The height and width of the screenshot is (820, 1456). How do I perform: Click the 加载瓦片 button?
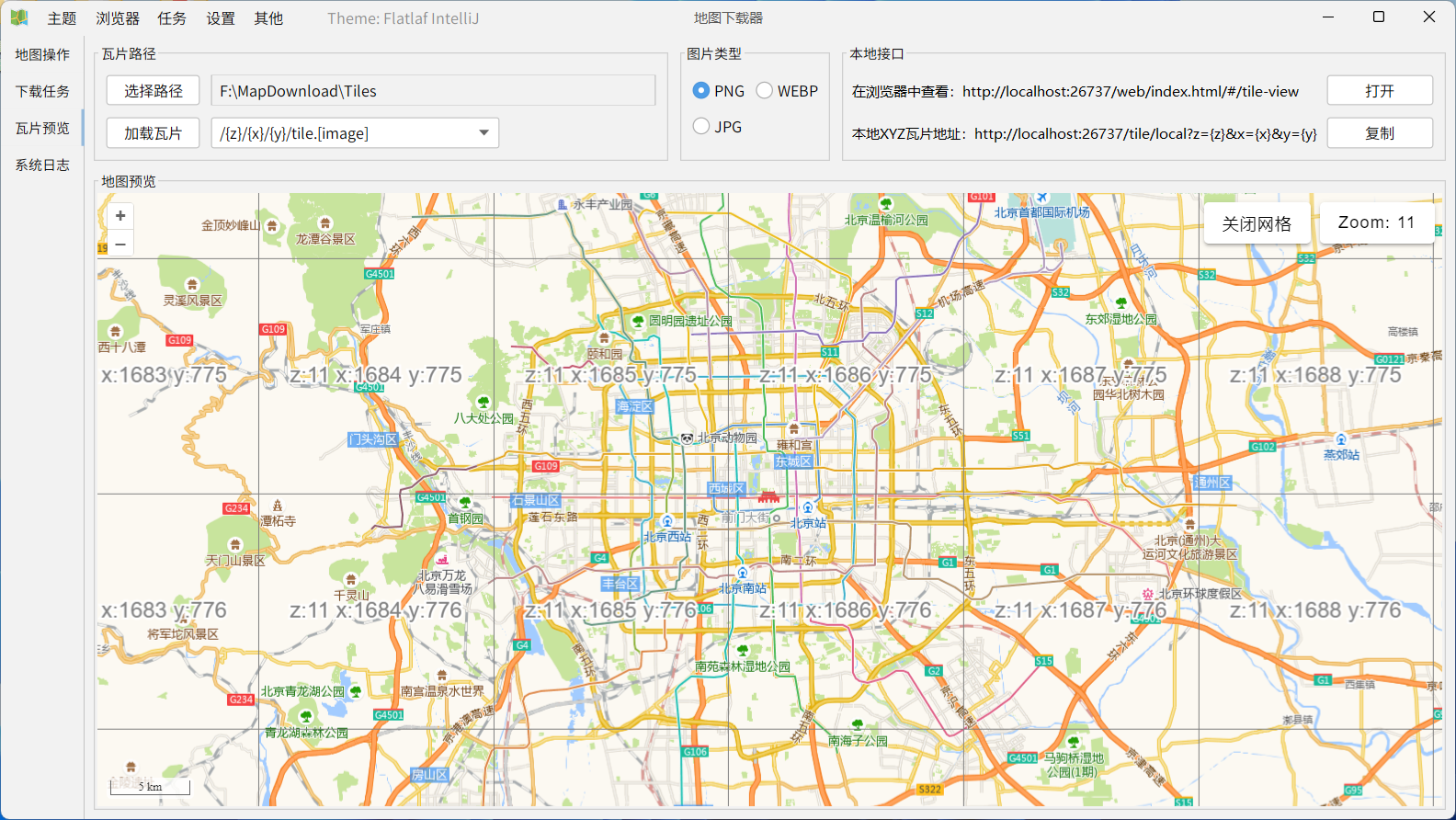[154, 133]
